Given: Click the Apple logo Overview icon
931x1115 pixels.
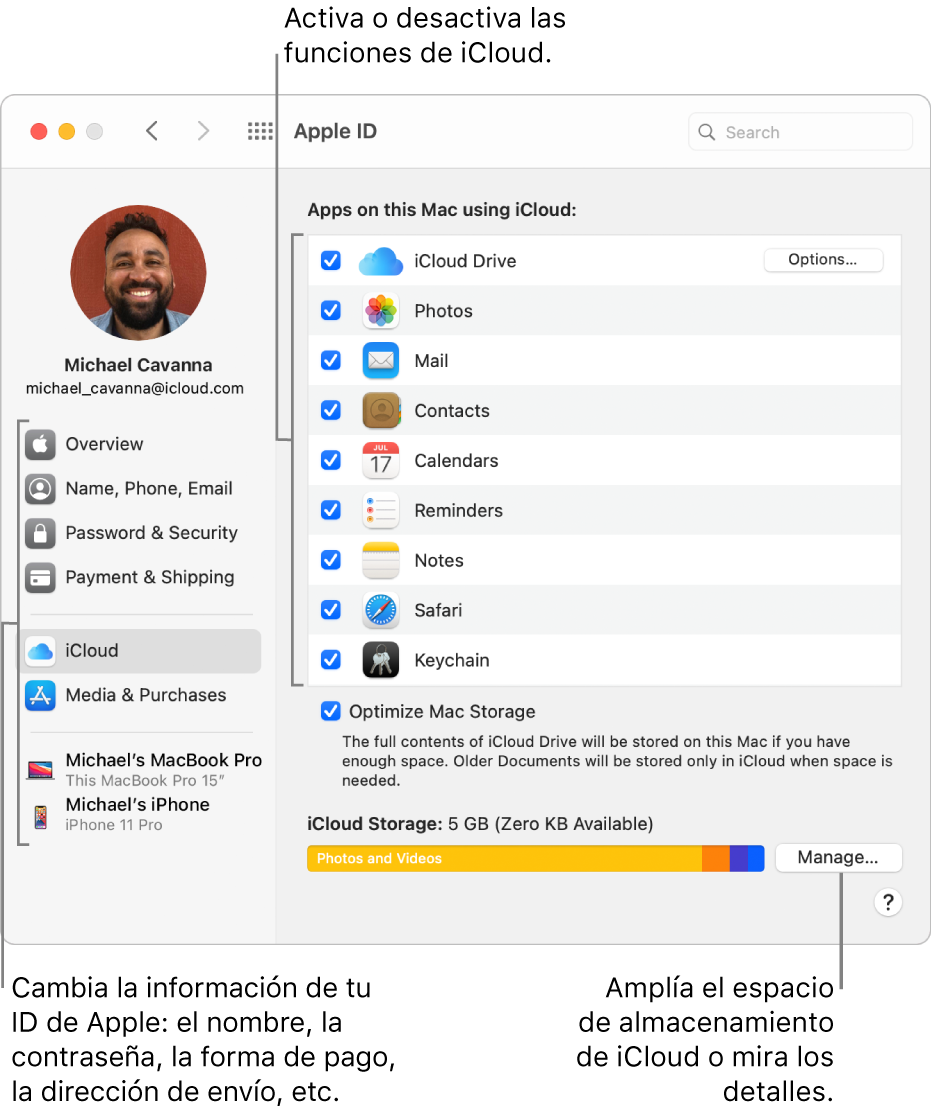Looking at the screenshot, I should coord(41,444).
